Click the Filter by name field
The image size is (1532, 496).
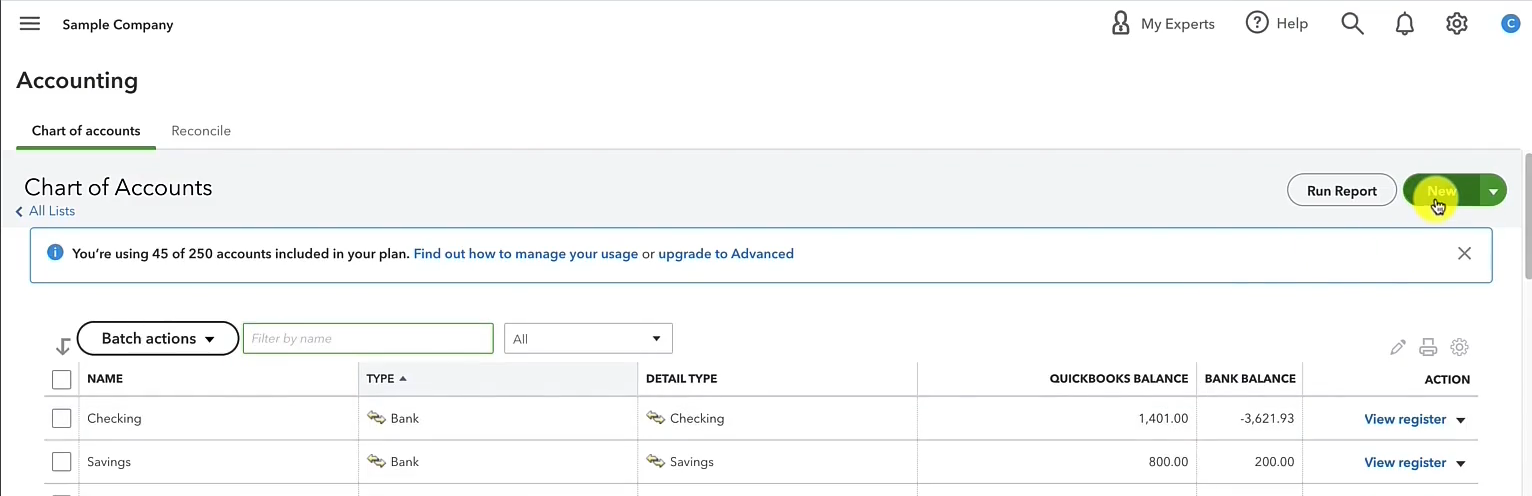[x=368, y=338]
